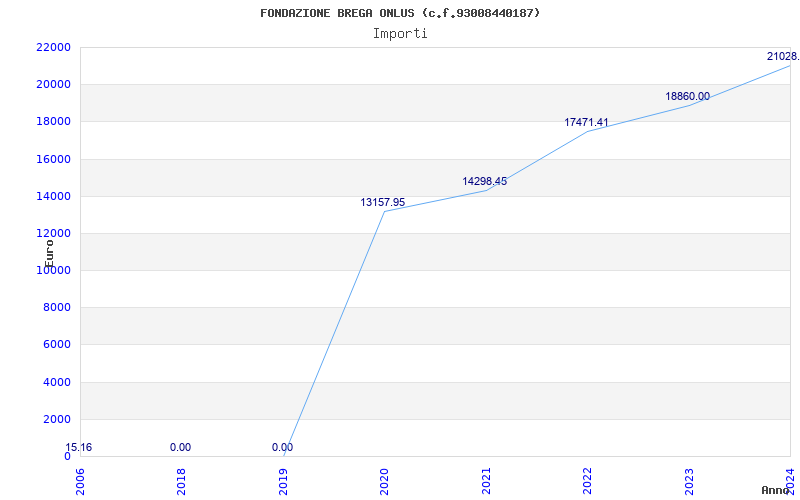Click the 2019 x-axis year label
800x500 pixels.
click(283, 482)
